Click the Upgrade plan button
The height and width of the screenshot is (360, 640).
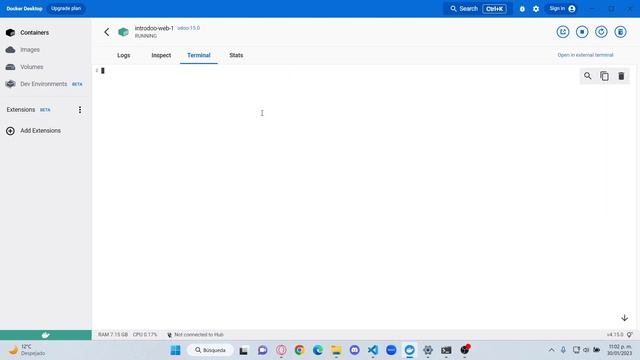[66, 9]
